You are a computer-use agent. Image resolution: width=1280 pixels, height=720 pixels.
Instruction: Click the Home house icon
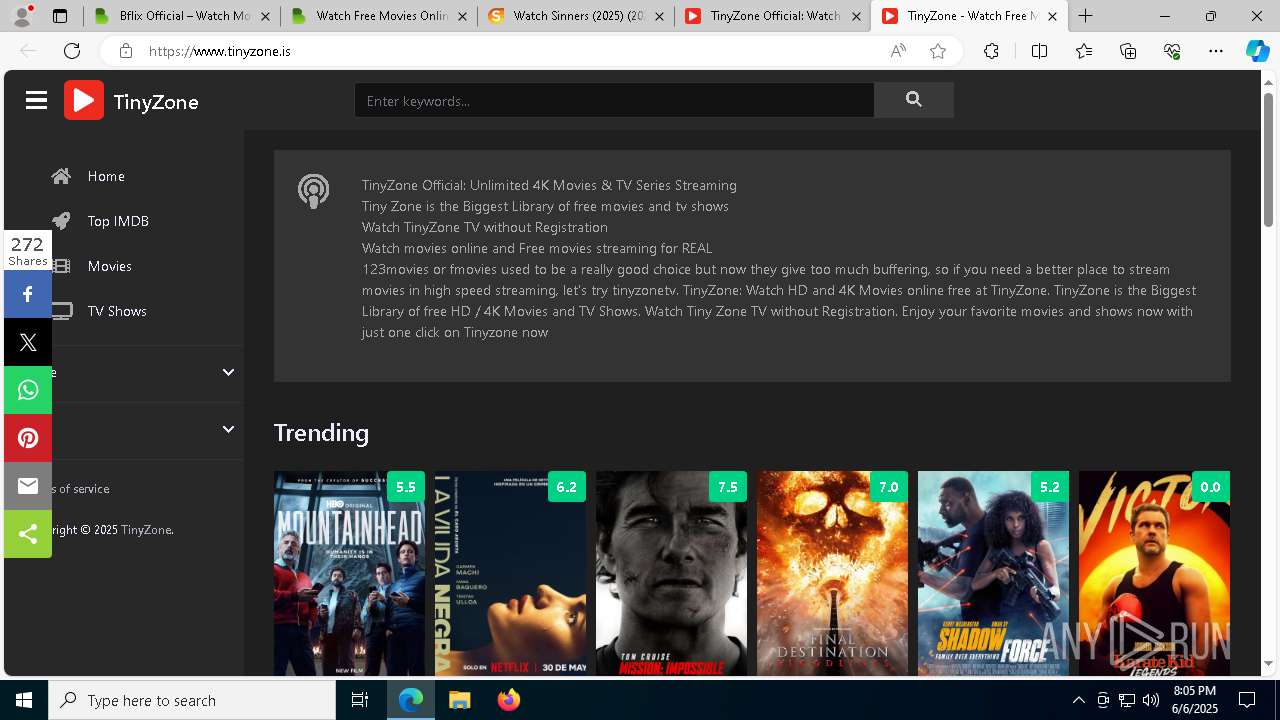[x=61, y=176]
